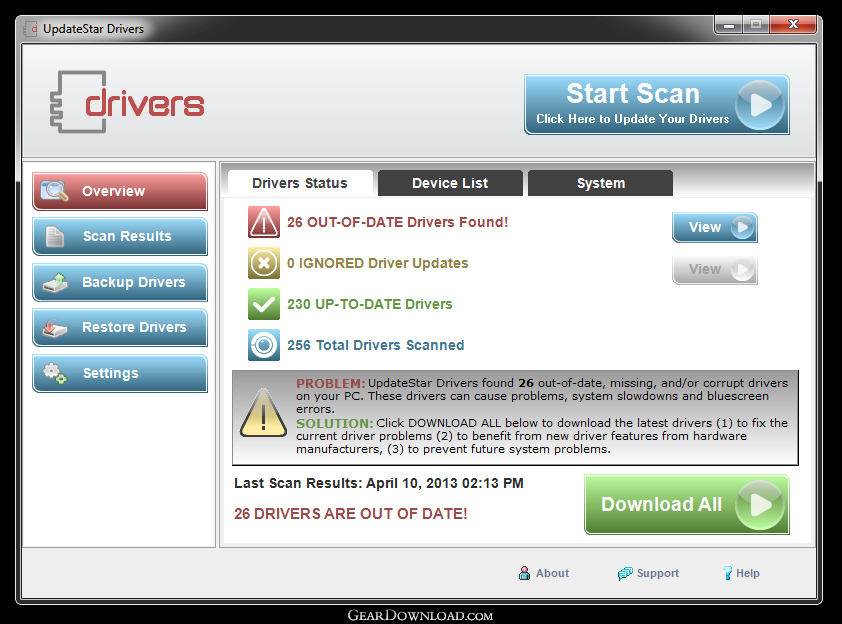Click the green up-to-date checkmark icon
This screenshot has height=624, width=842.
tap(264, 304)
